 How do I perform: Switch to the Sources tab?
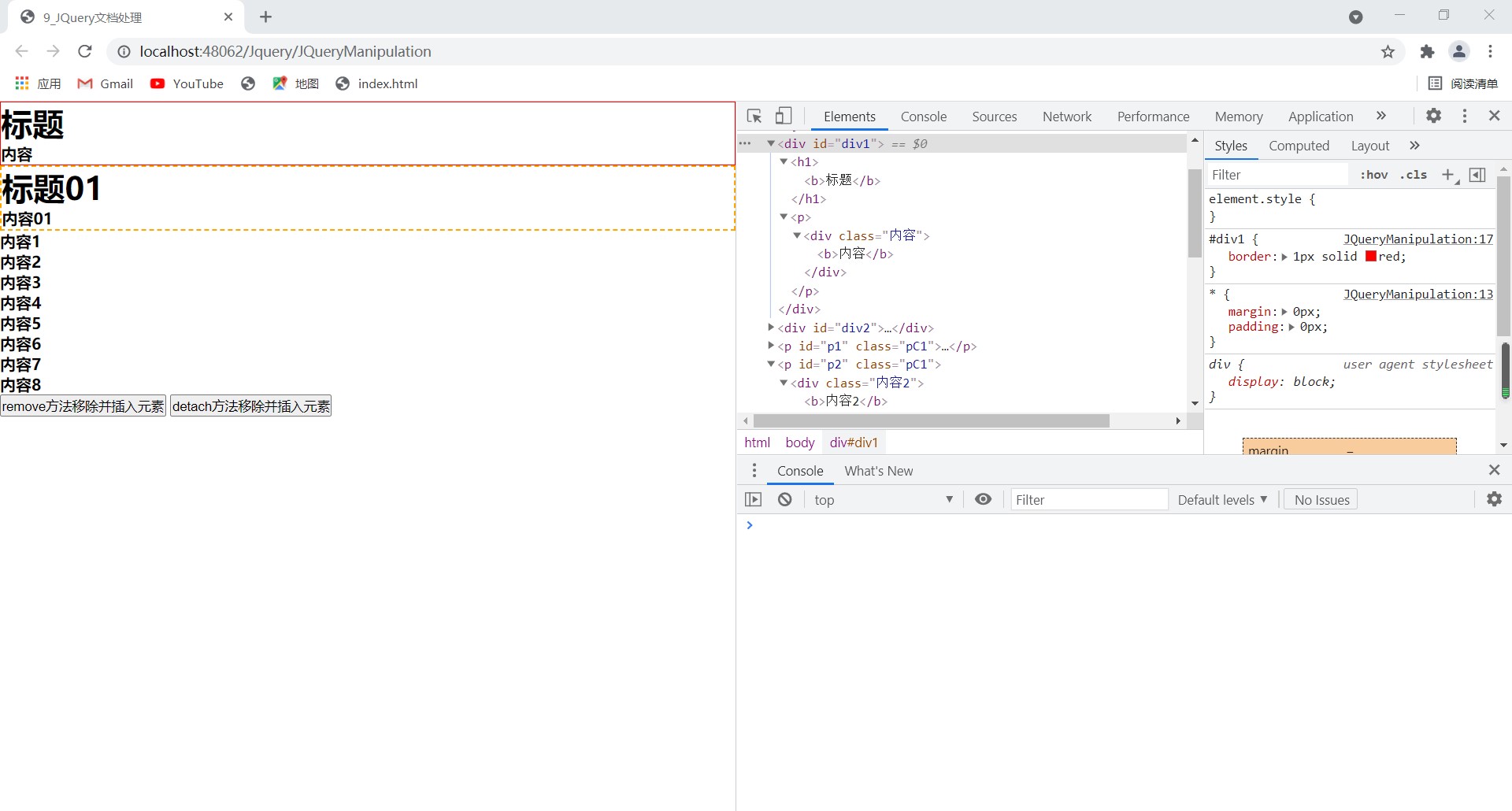pos(995,117)
